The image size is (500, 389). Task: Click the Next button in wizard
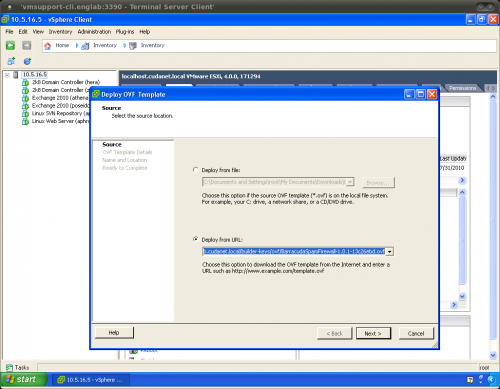point(373,333)
